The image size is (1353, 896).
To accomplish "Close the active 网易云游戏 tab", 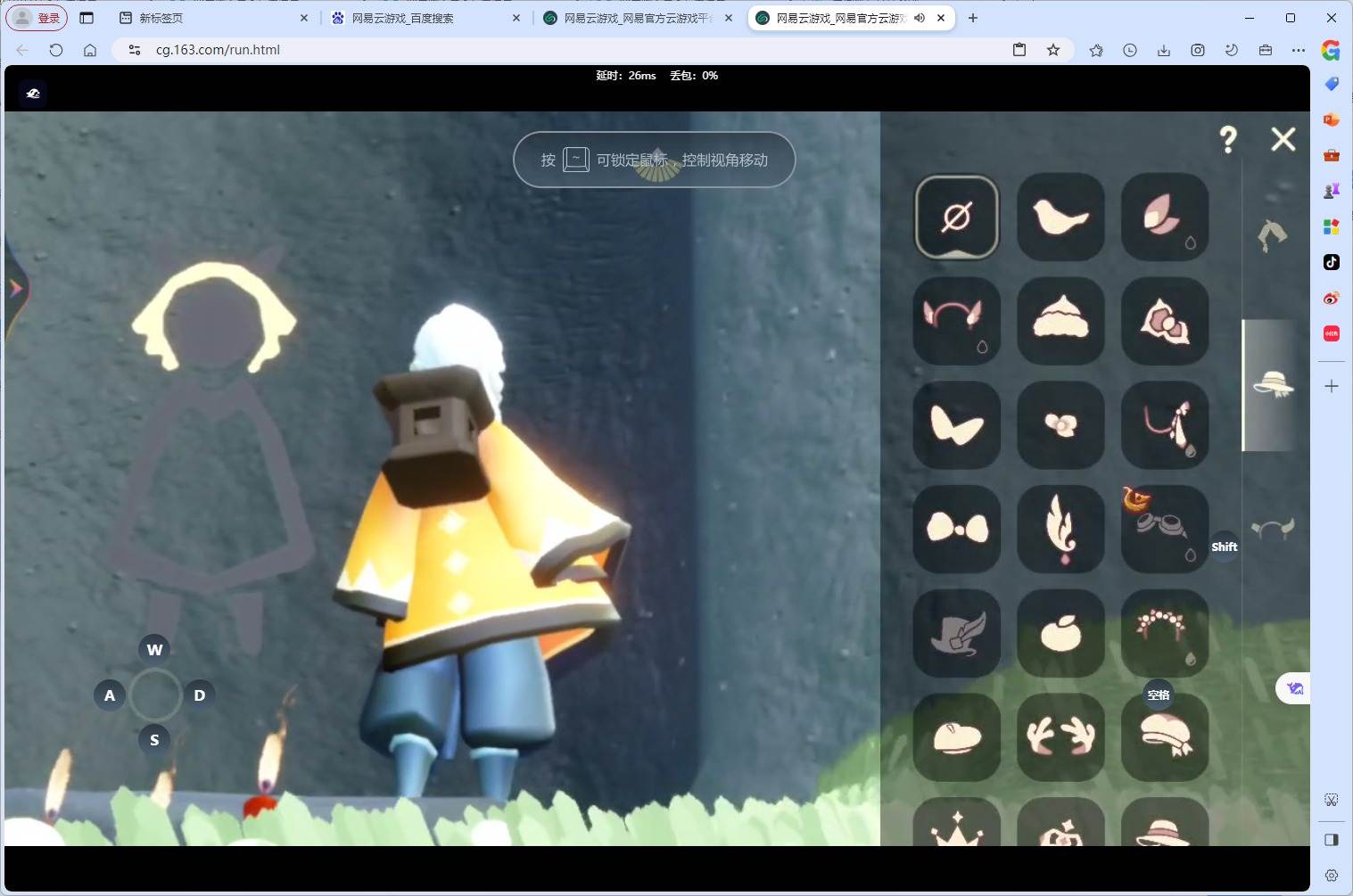I will coord(941,18).
